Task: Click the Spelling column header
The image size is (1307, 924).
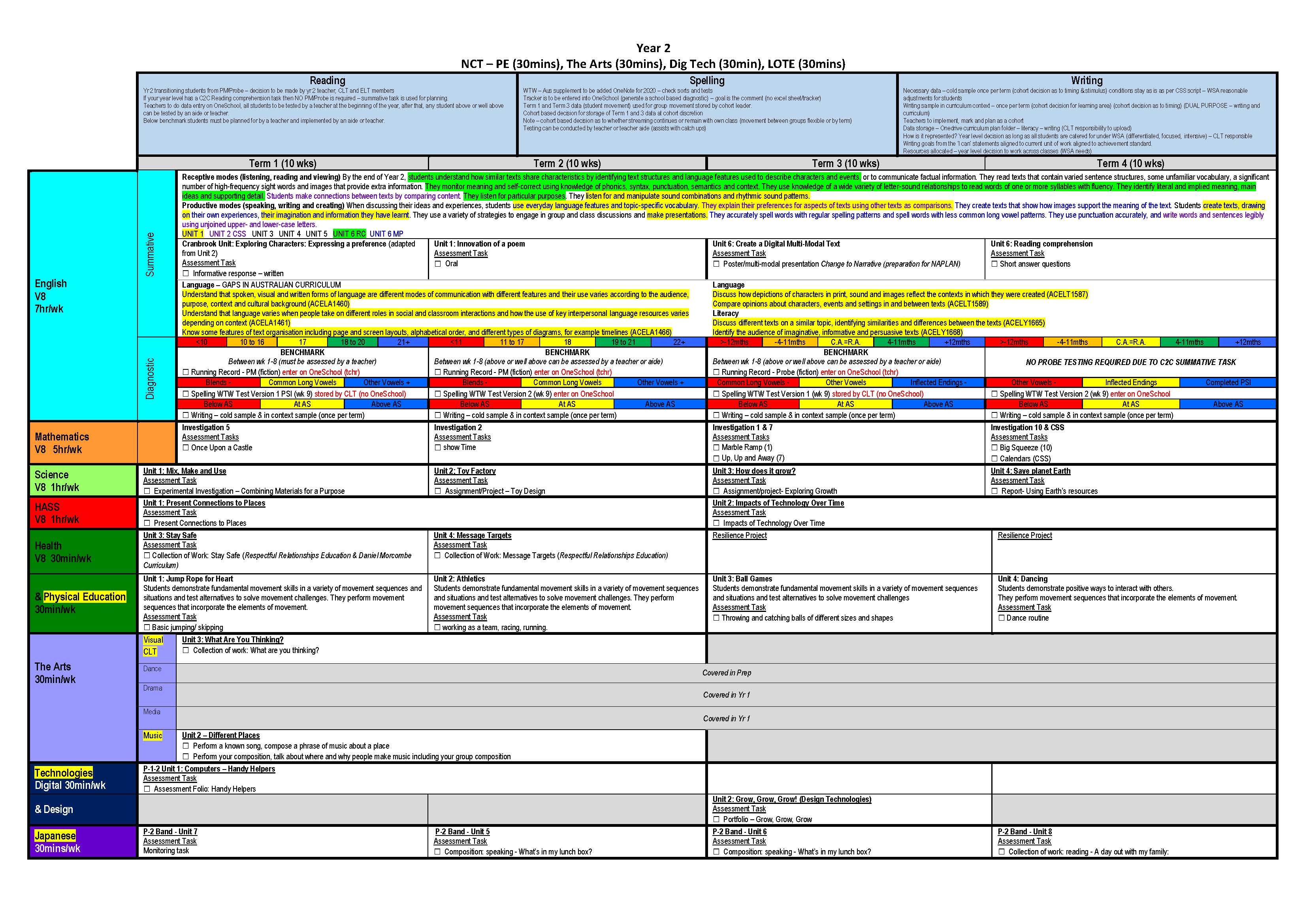Action: click(707, 81)
